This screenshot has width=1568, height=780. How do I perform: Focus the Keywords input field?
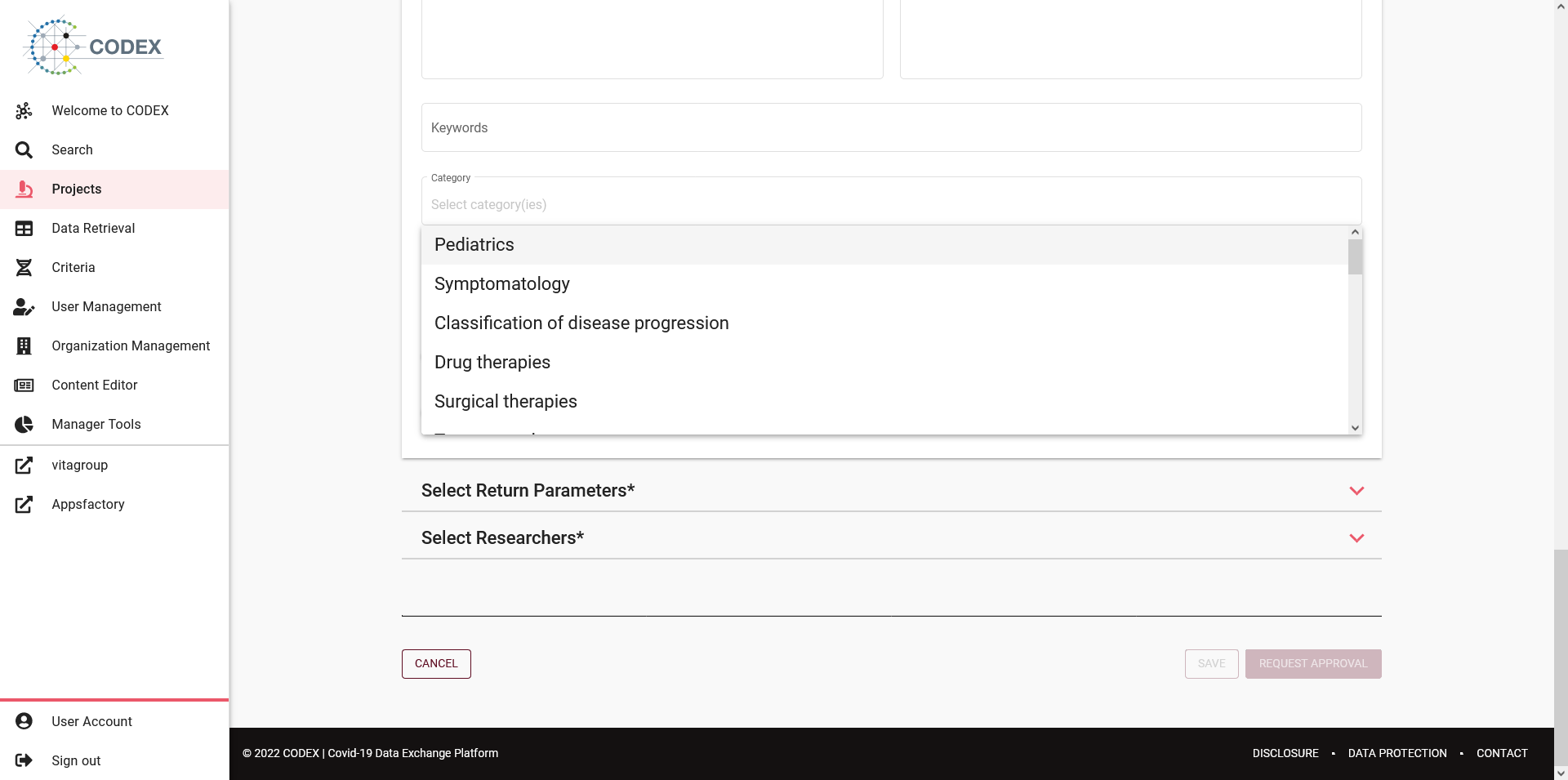[891, 127]
